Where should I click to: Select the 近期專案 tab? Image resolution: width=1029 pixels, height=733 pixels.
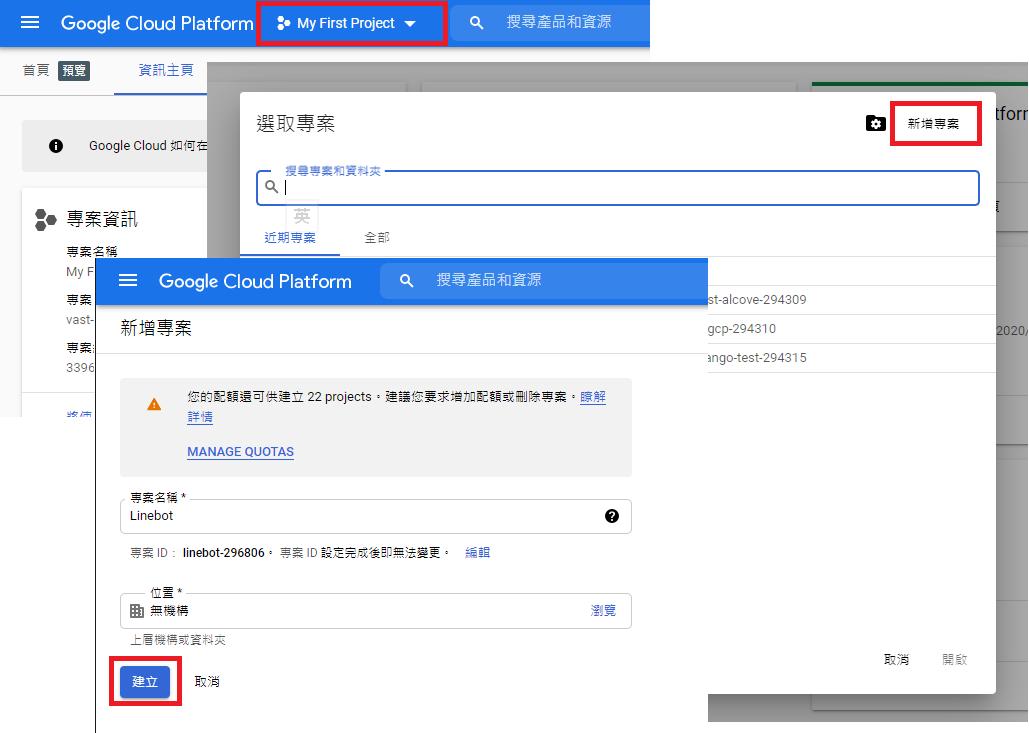click(290, 238)
